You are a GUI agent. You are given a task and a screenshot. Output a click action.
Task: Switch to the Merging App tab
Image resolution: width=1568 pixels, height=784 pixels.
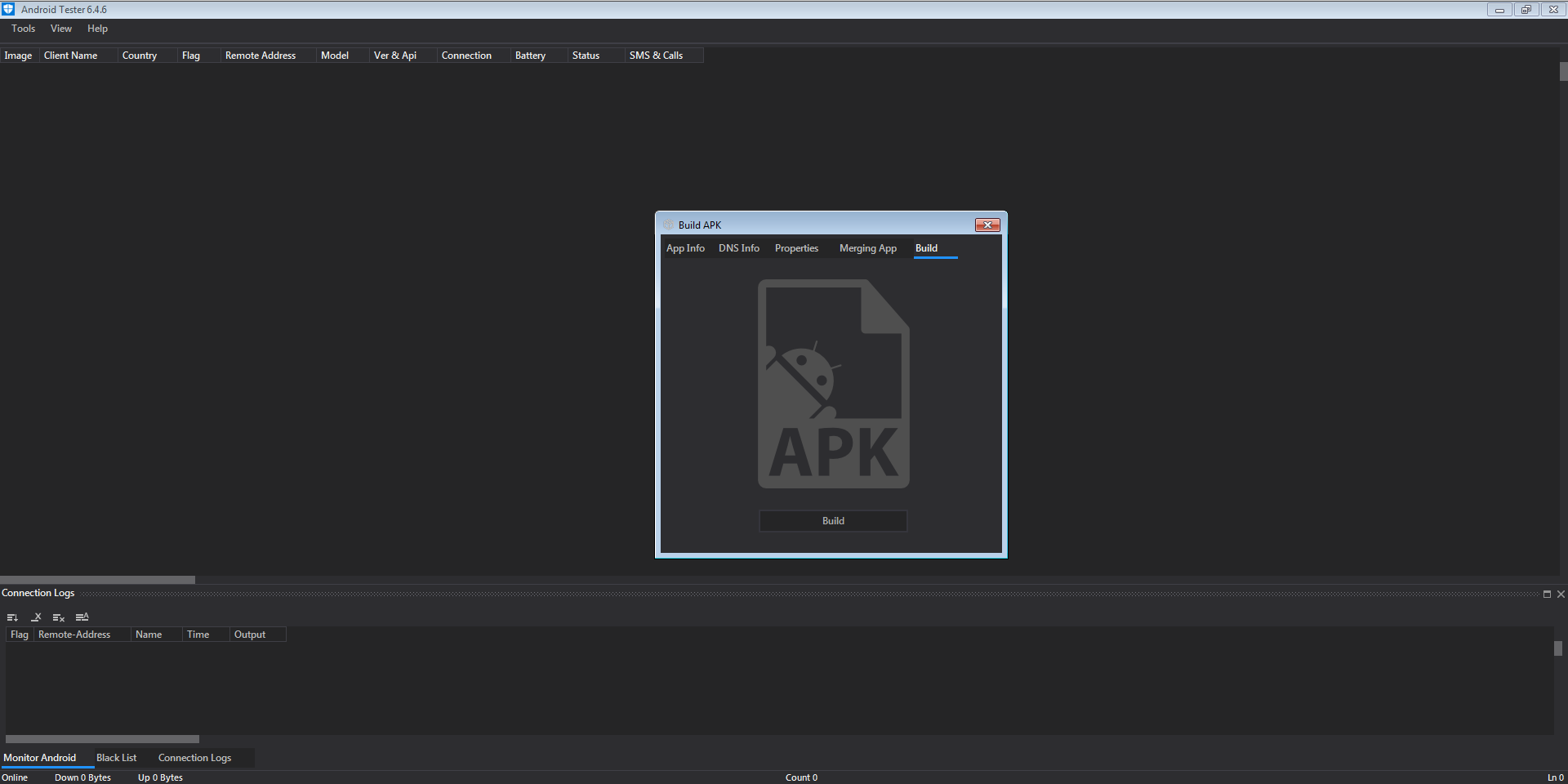(x=868, y=248)
